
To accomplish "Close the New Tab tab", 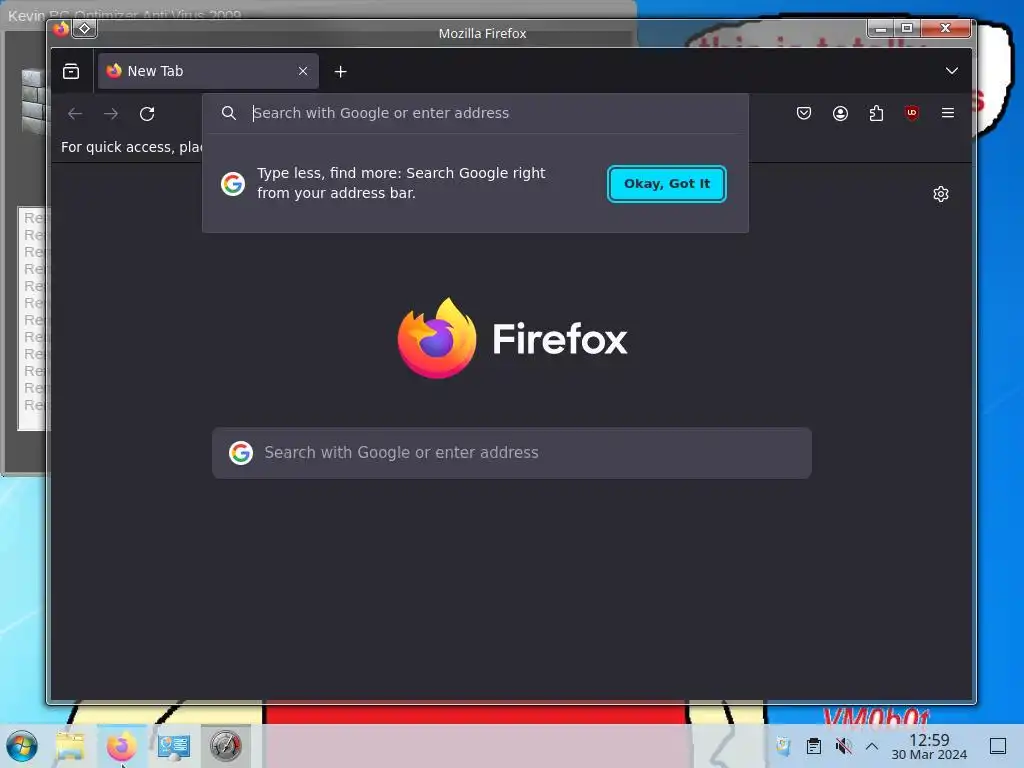I will tap(302, 71).
